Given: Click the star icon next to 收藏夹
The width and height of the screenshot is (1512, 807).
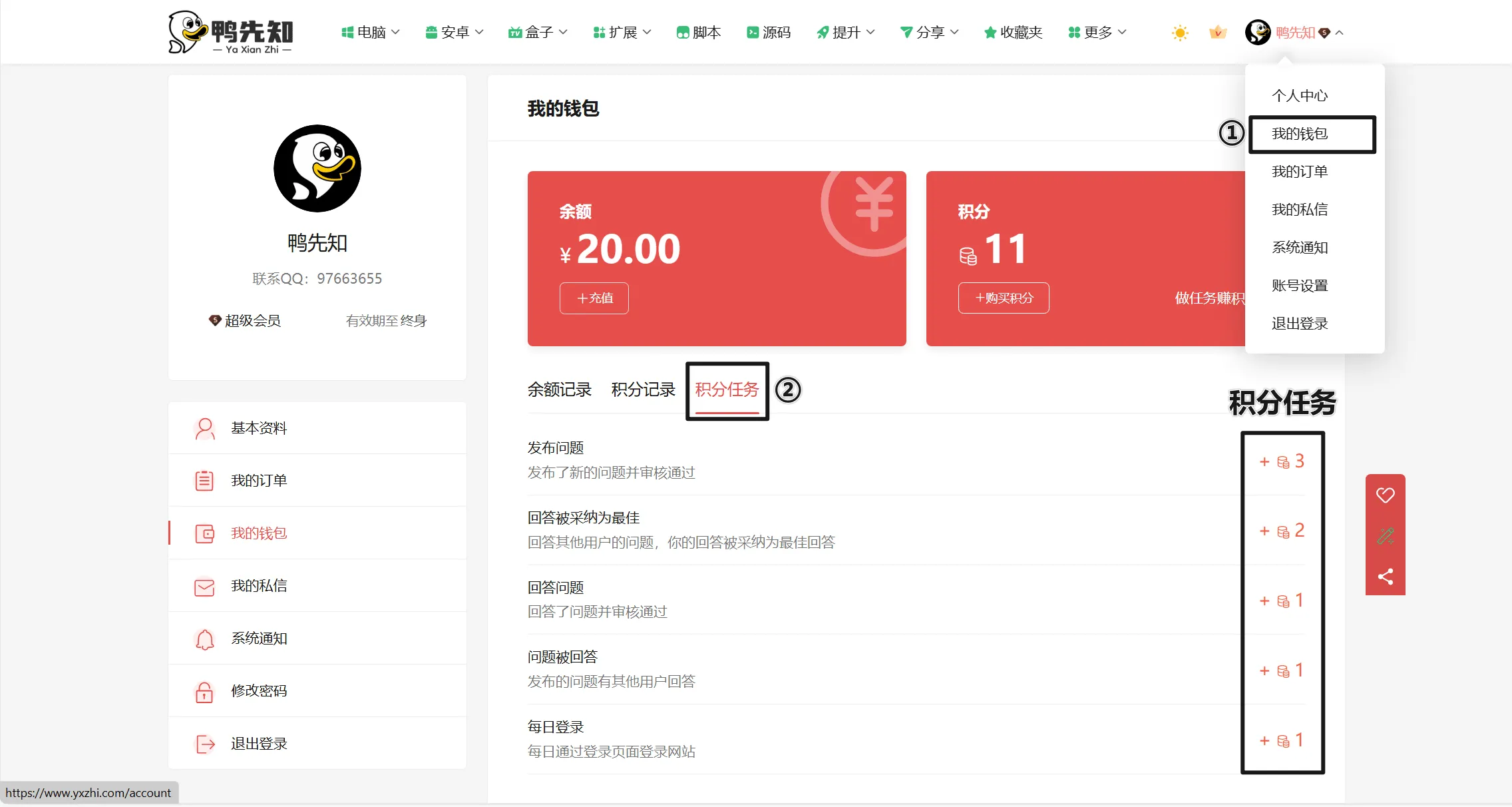Looking at the screenshot, I should click(990, 32).
